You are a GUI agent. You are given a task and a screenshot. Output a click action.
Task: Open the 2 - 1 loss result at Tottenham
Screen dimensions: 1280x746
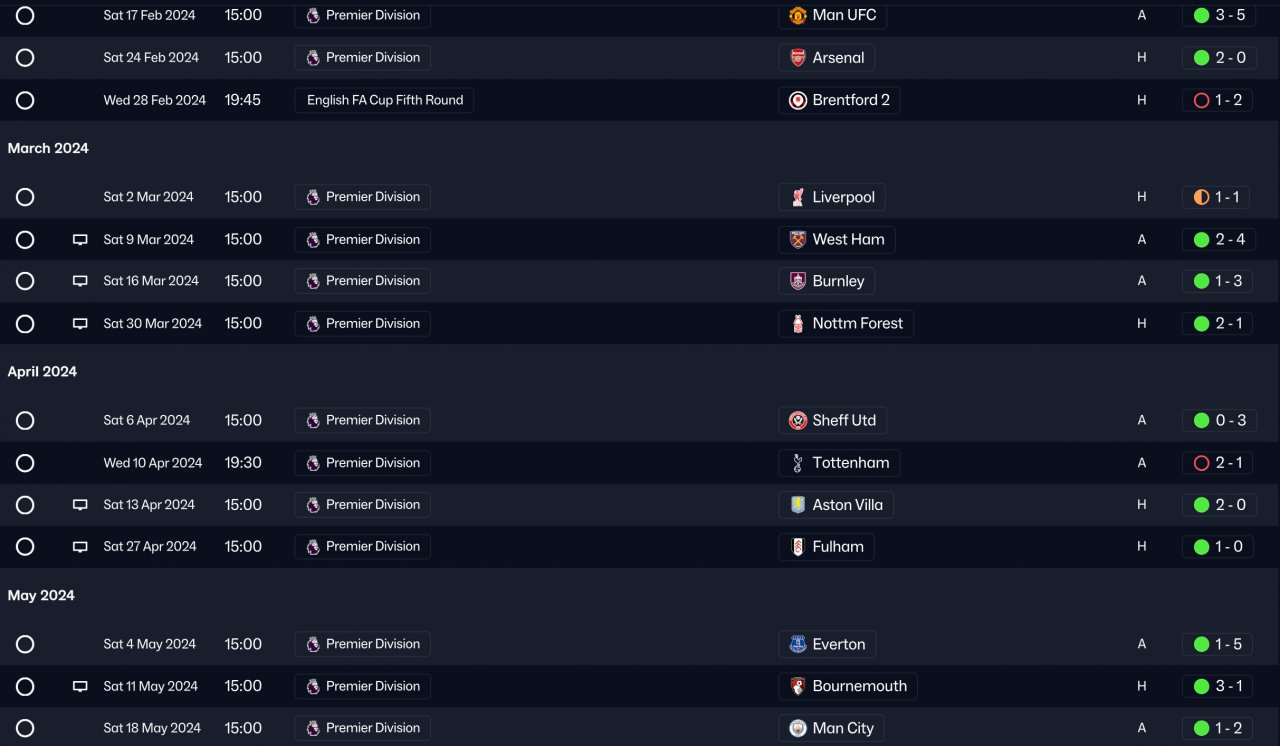[1217, 463]
